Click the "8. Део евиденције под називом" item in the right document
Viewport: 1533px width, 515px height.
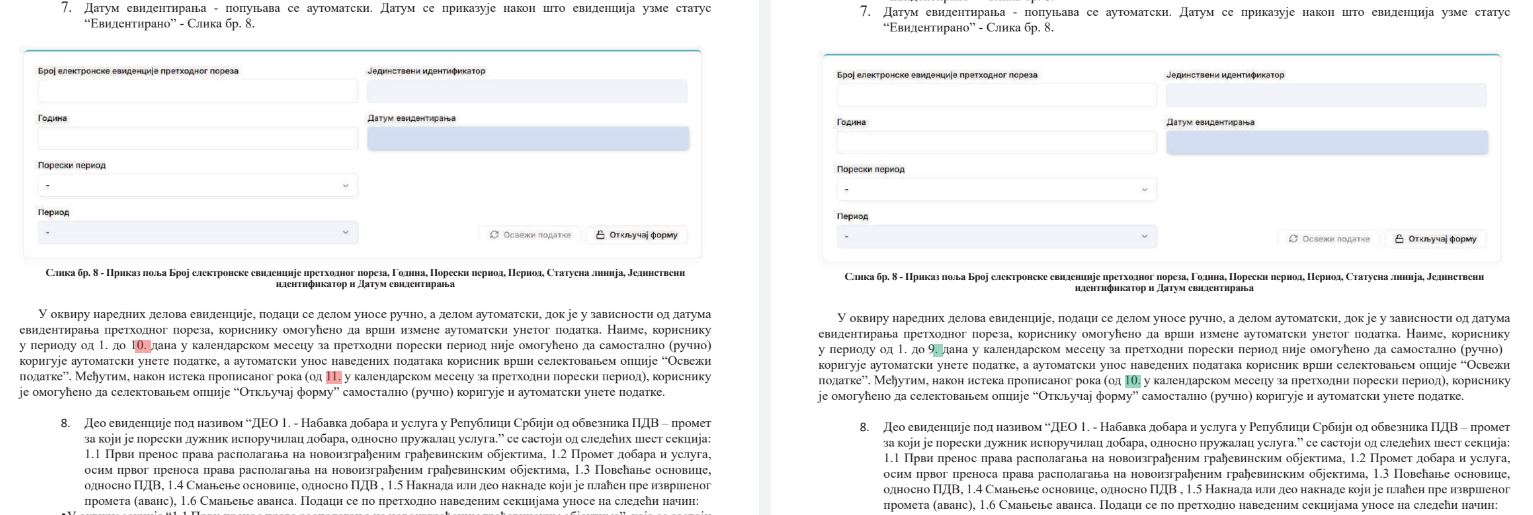coord(1185,466)
